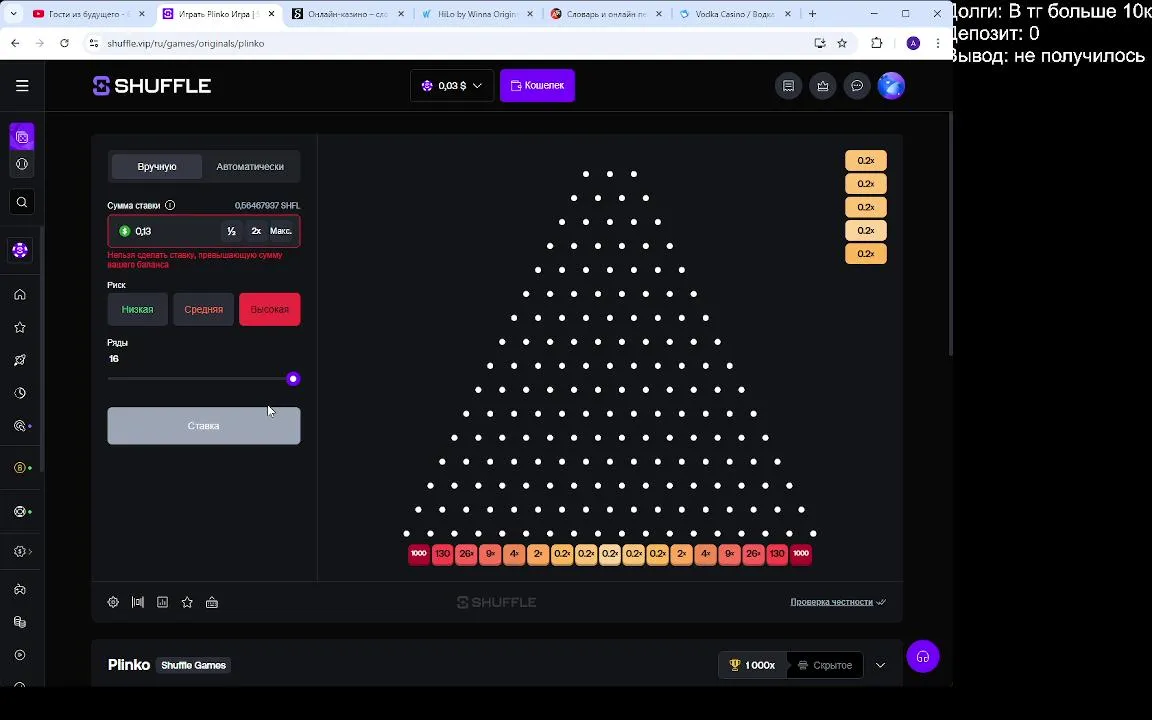Halve the bet with the ½ button
1152x720 pixels.
[x=231, y=231]
